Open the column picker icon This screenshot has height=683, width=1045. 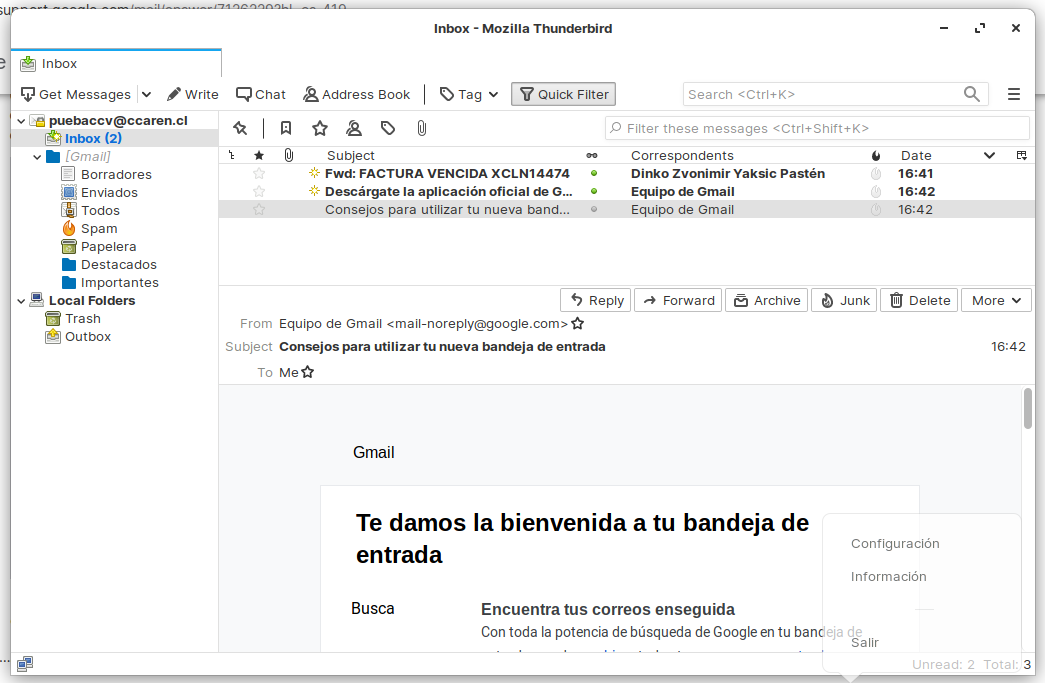(1022, 155)
